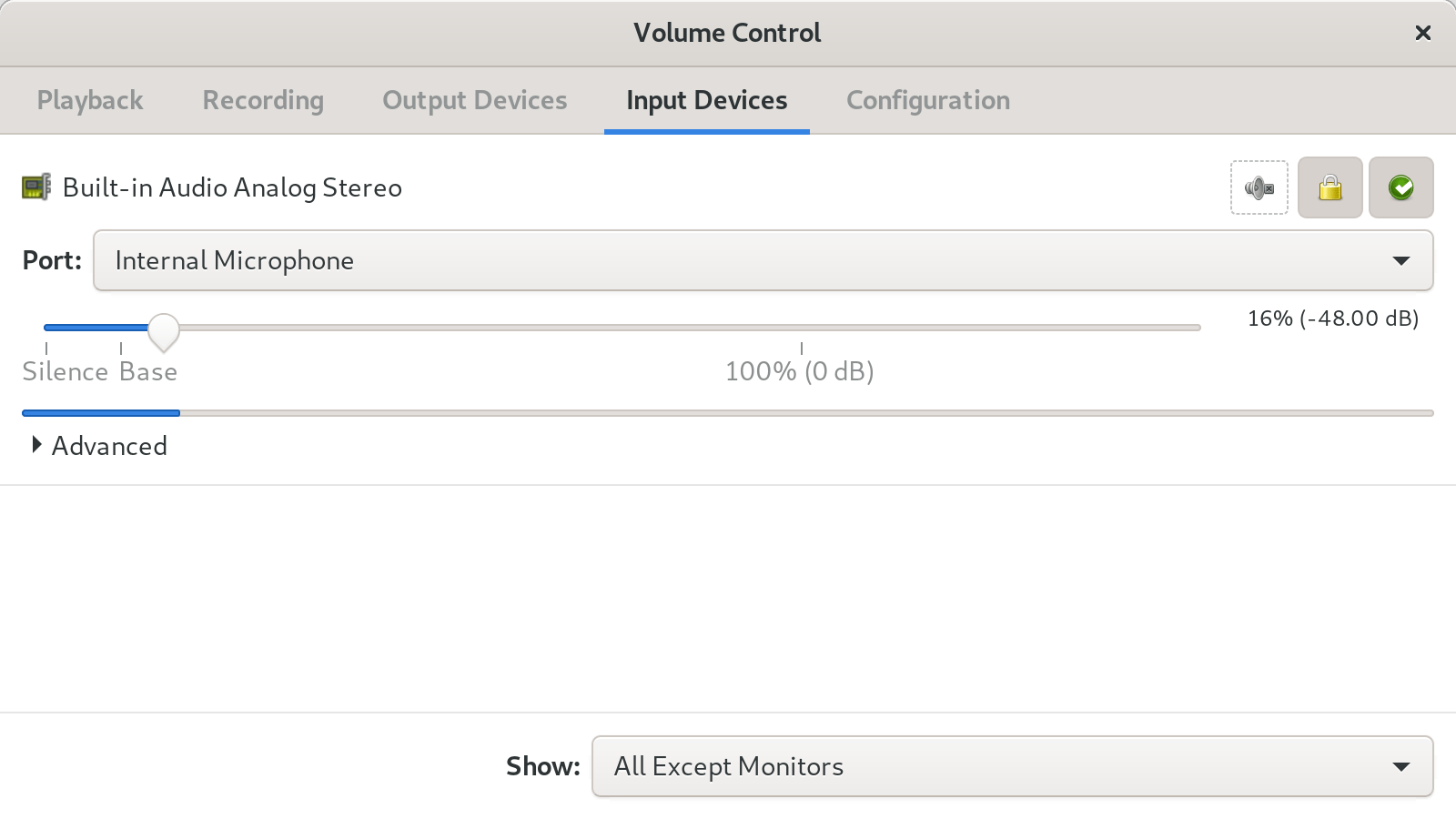Click the 16% (-48.00 dB) volume readout

(x=1332, y=318)
